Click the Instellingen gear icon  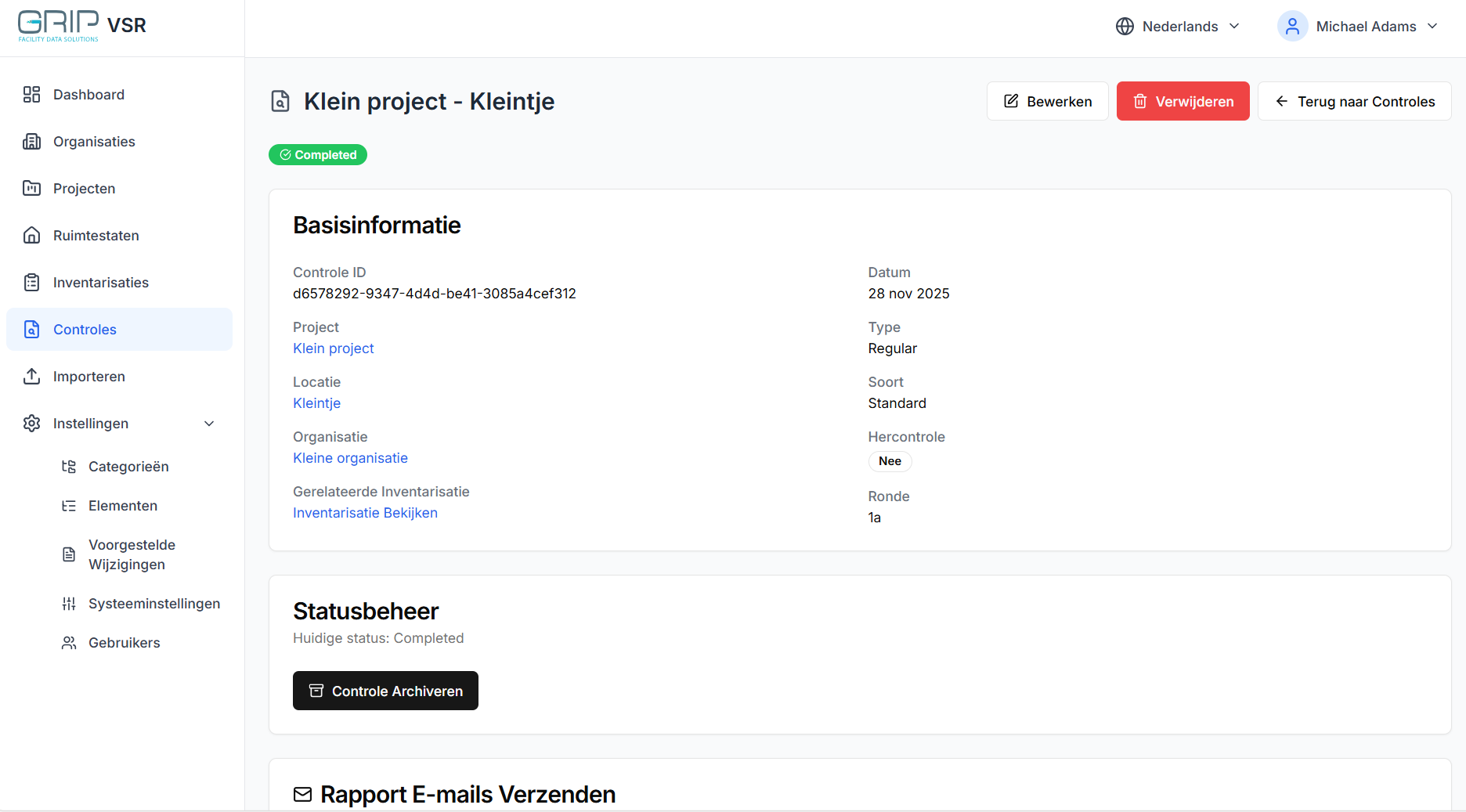click(31, 424)
